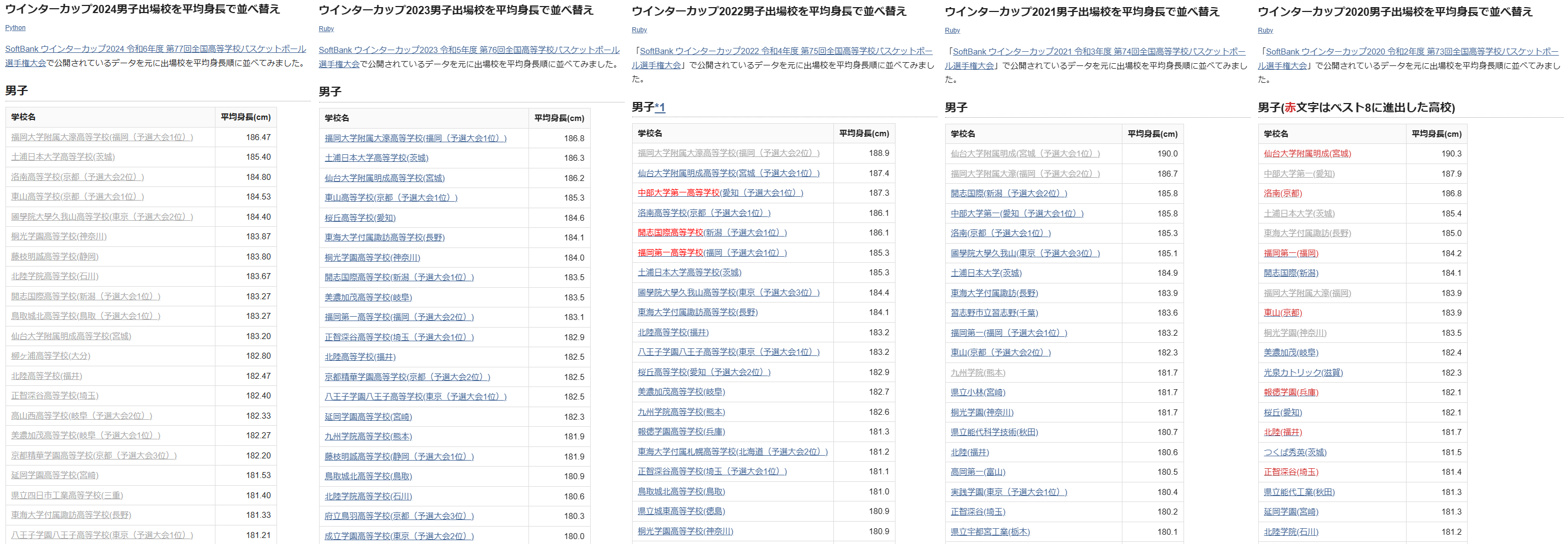Click the 県立宇都宮工業(栃木) link

coord(990,533)
